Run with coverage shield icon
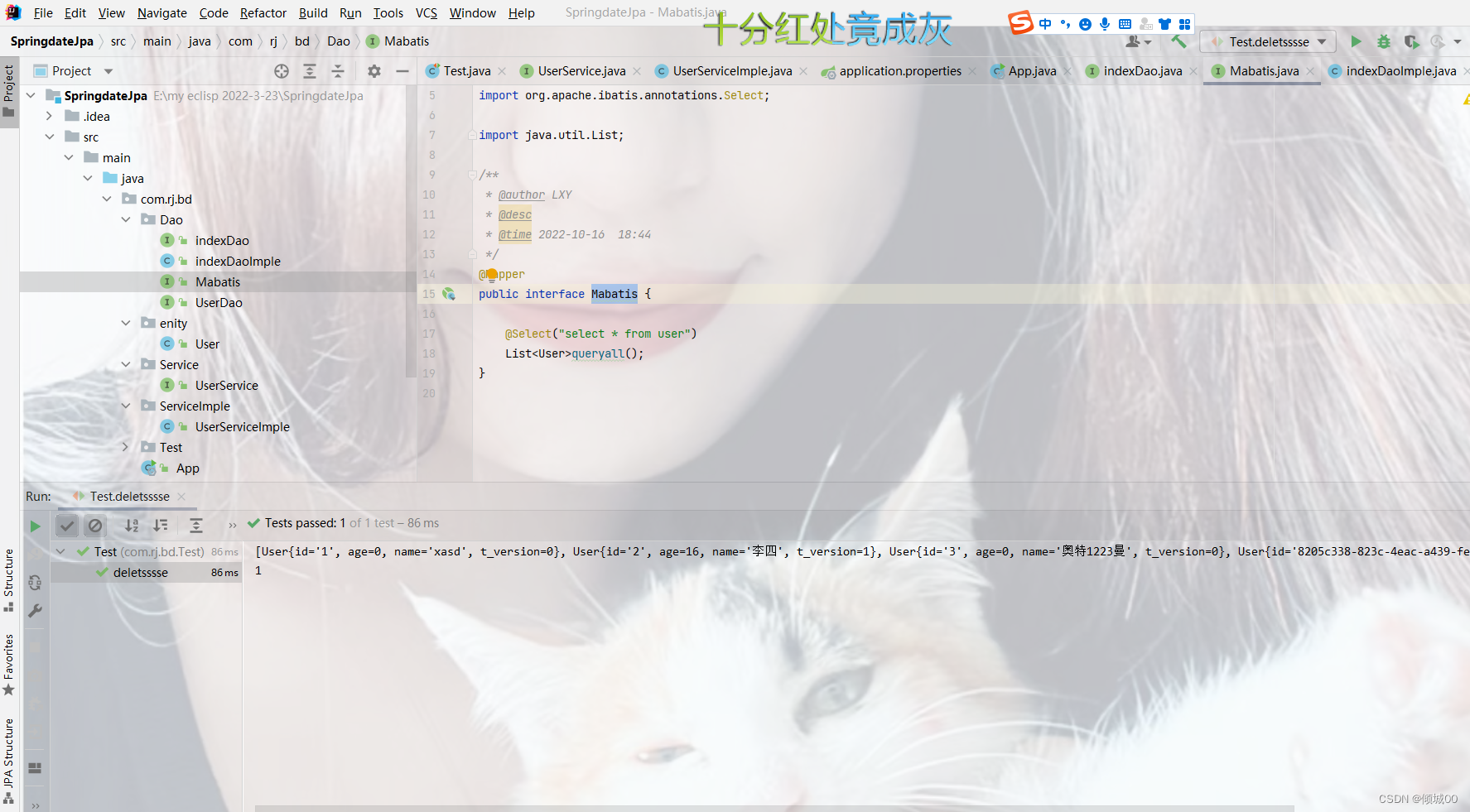Screen dimensions: 1470x812 coord(1411,41)
